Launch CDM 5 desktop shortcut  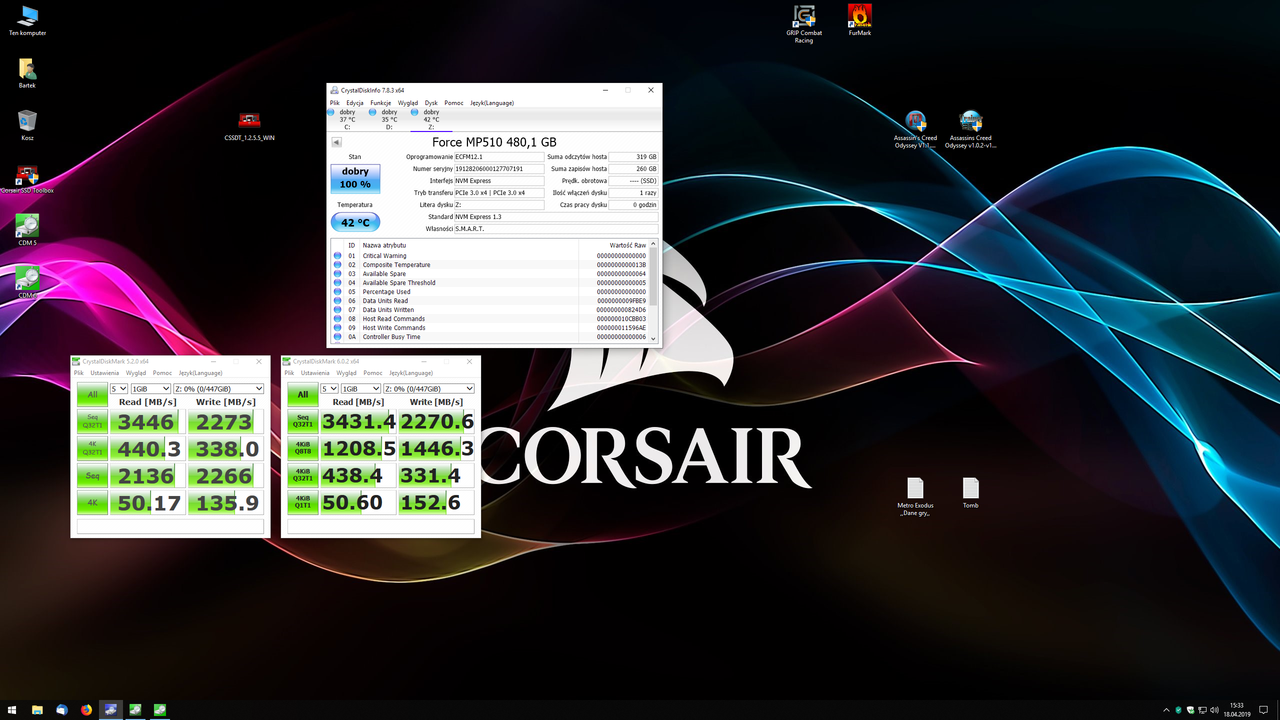point(27,230)
